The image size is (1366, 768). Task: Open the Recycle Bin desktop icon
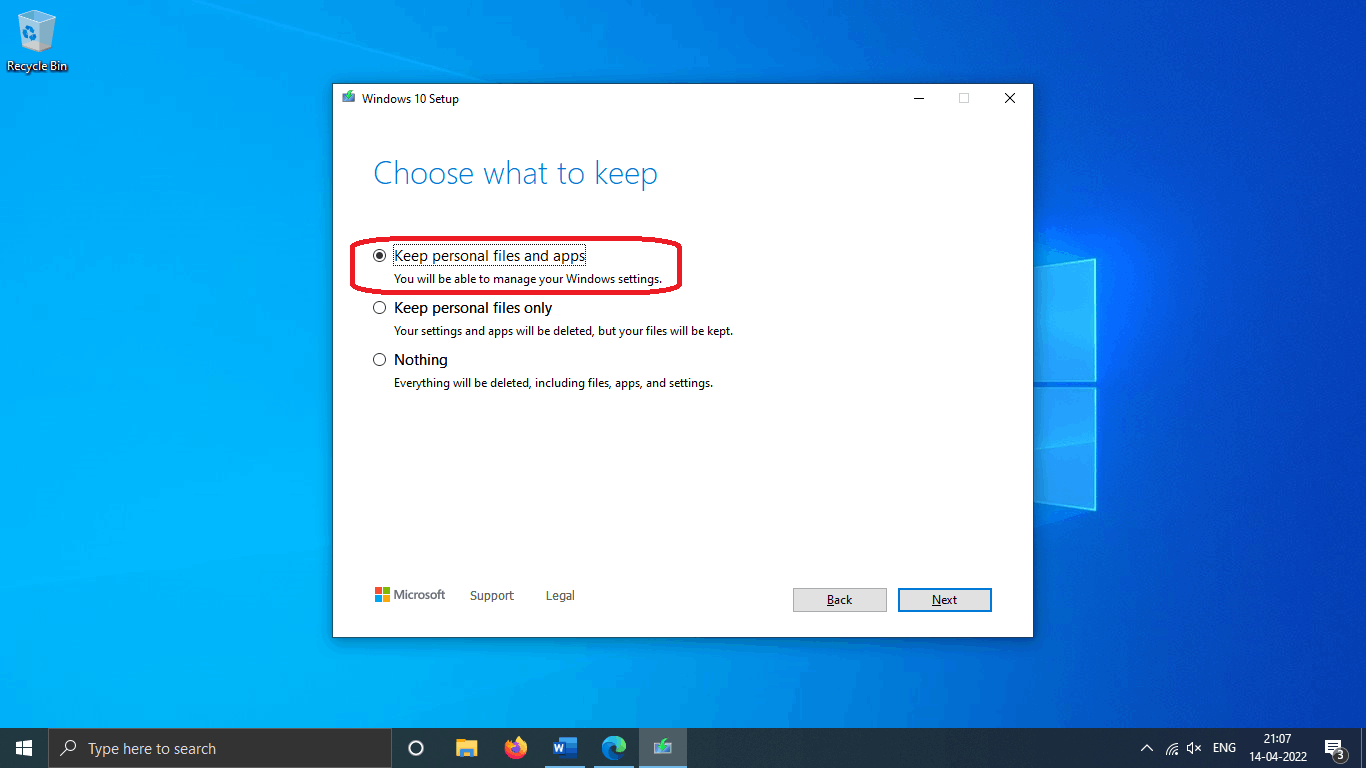pos(37,41)
